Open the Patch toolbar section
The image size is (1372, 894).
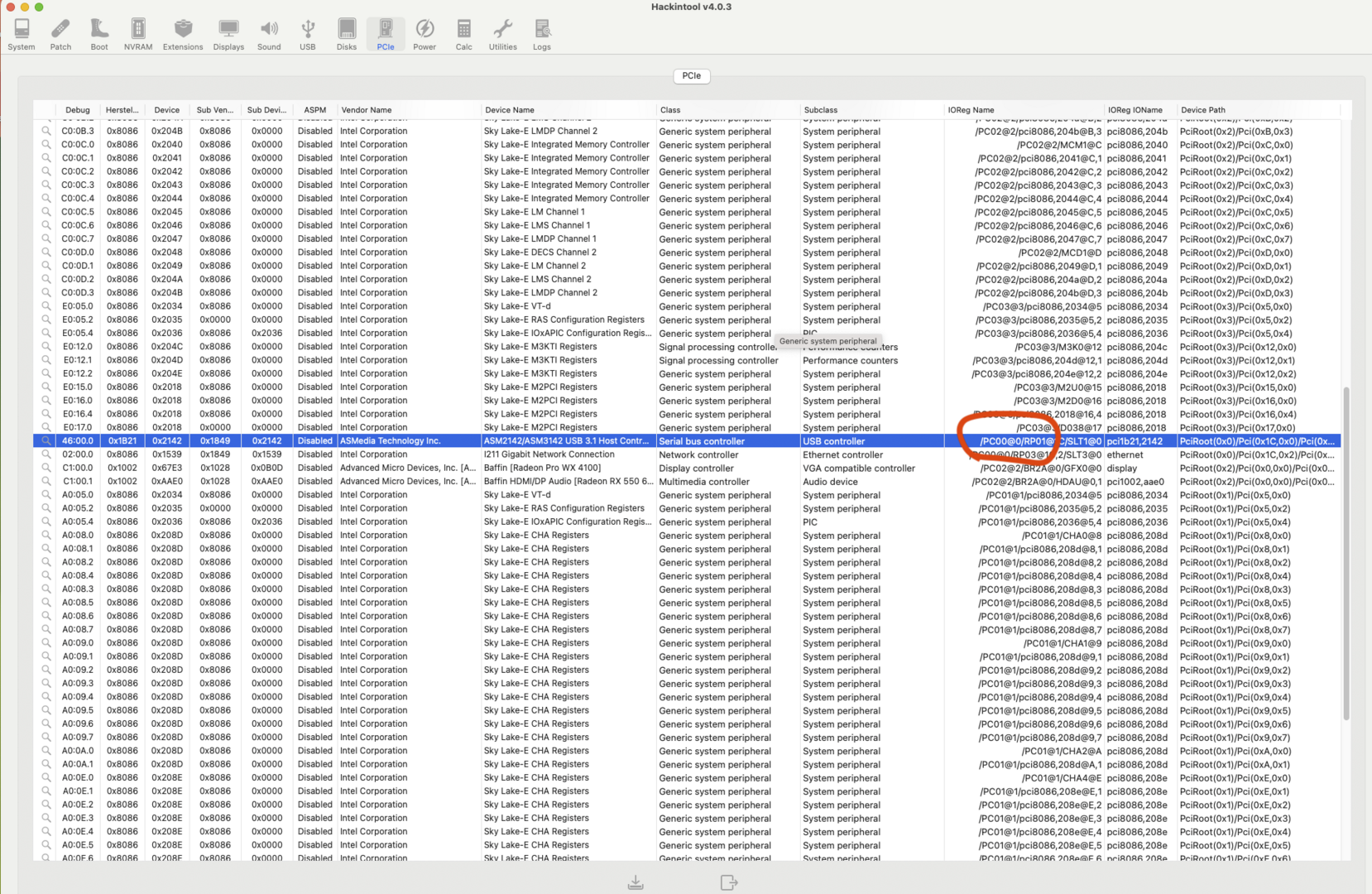[60, 35]
